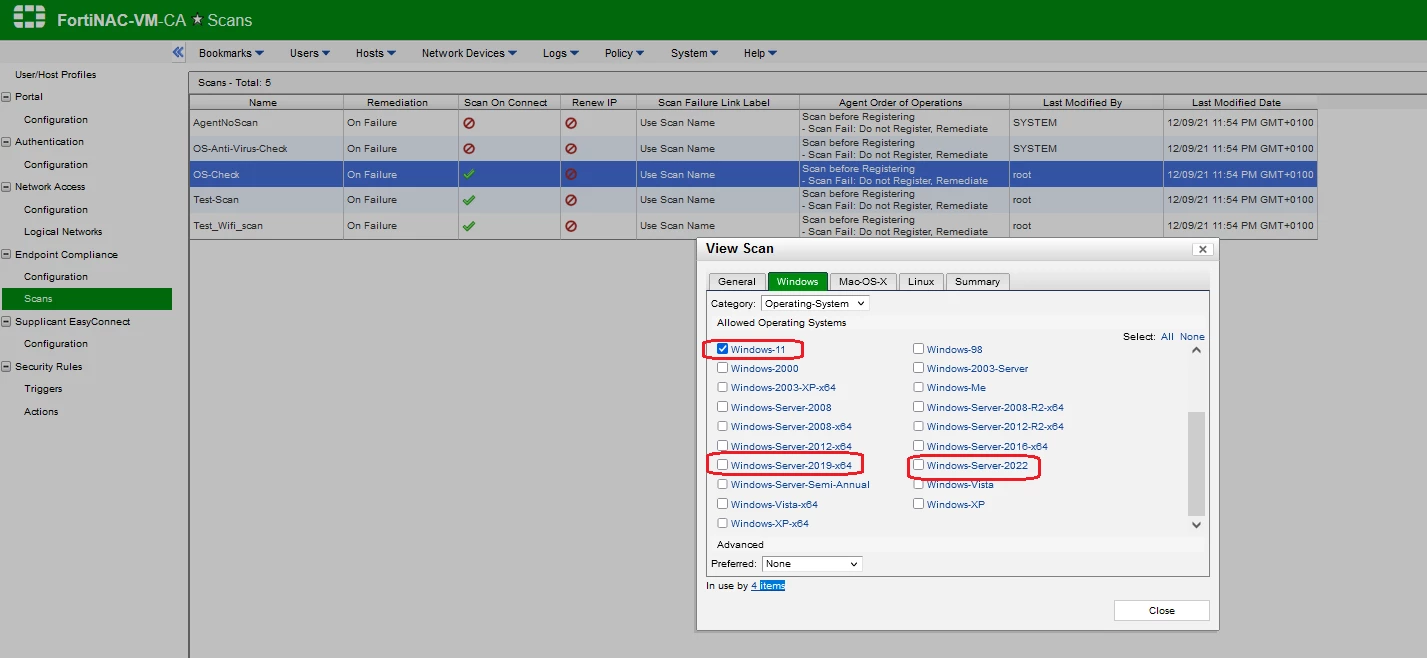
Task: Click the Close button in View Scan
Action: tap(1161, 610)
